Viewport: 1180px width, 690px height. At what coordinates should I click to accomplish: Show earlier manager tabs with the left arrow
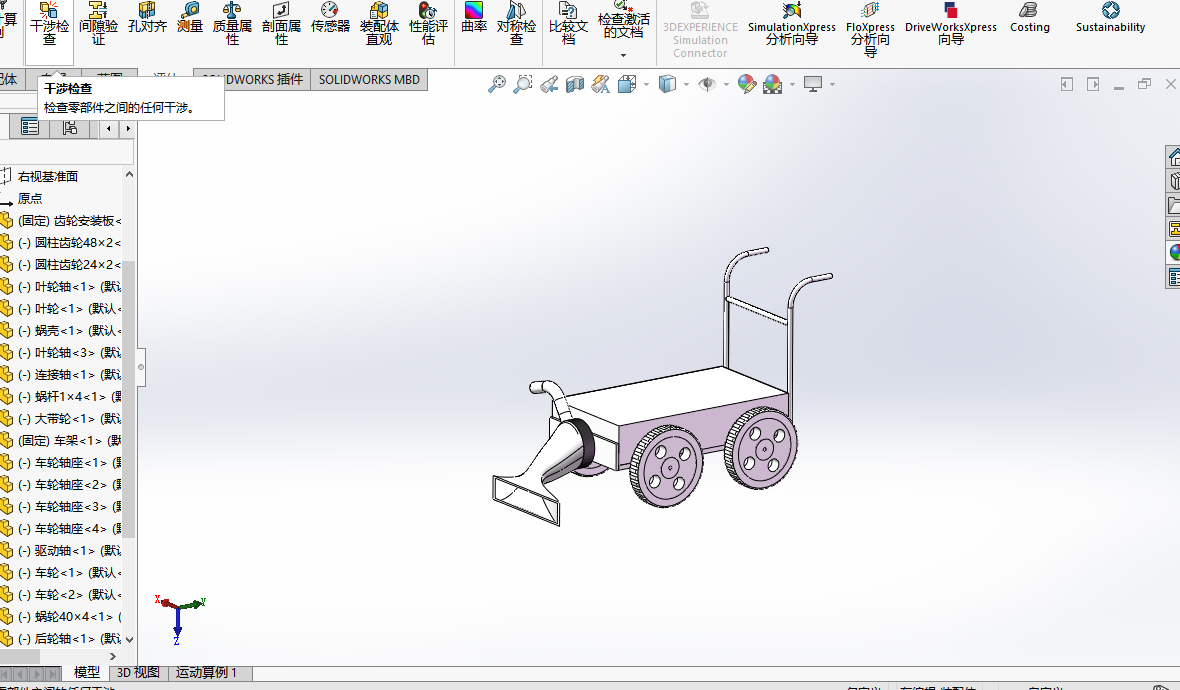coord(109,129)
